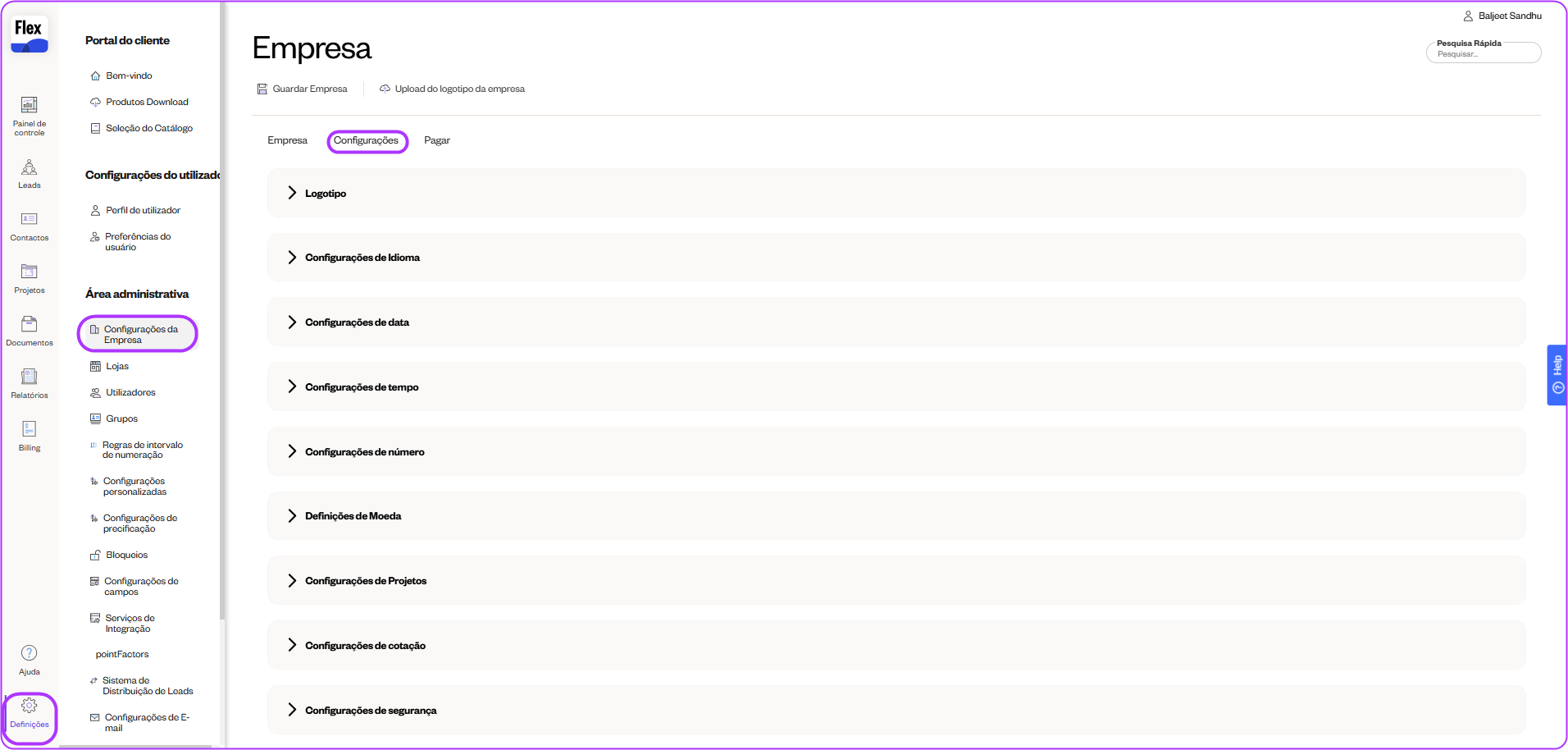The height and width of the screenshot is (750, 1568).
Task: Switch to the Empresa tab
Action: click(x=287, y=140)
